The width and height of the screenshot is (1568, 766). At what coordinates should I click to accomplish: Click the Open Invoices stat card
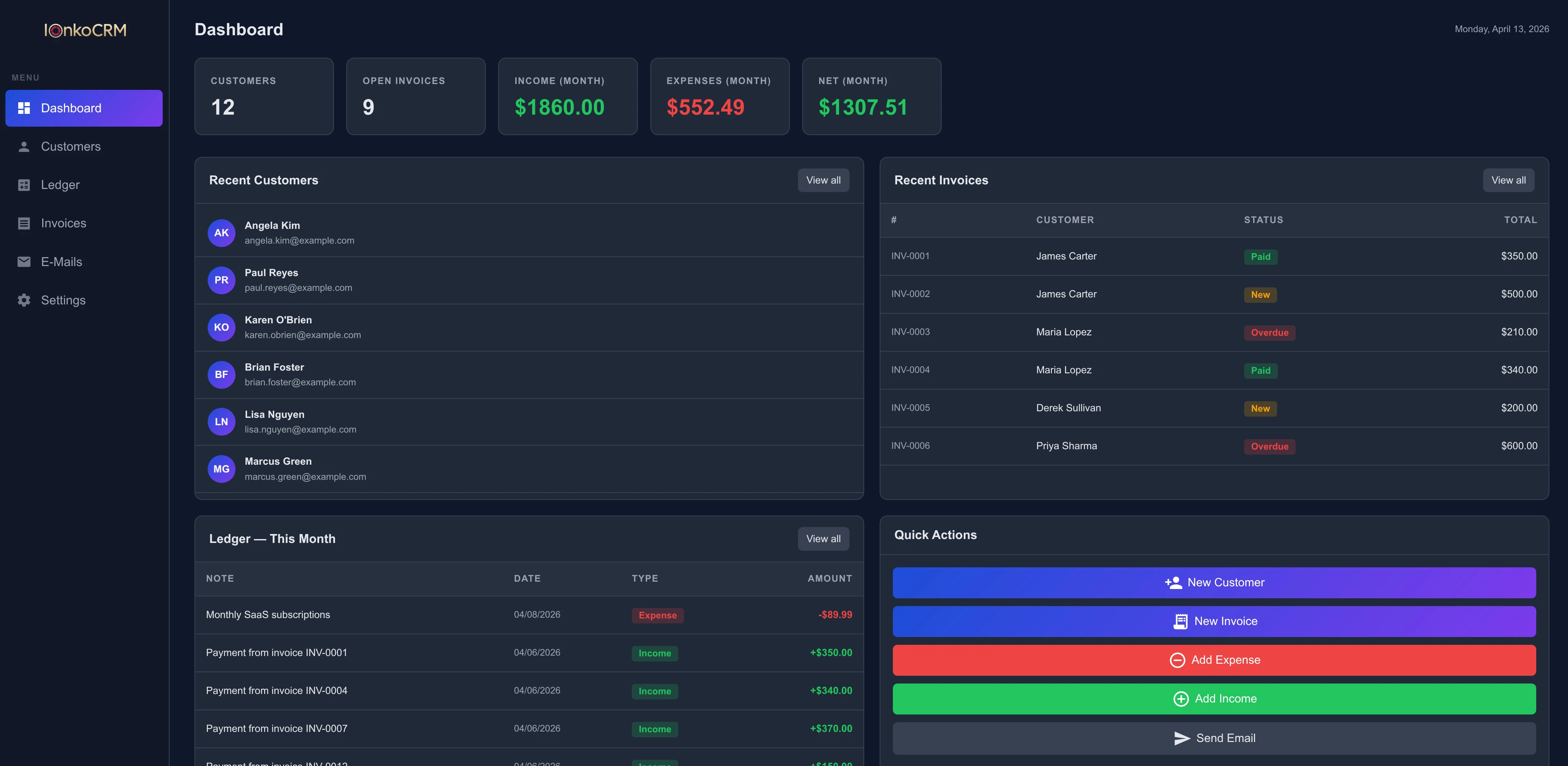coord(416,96)
